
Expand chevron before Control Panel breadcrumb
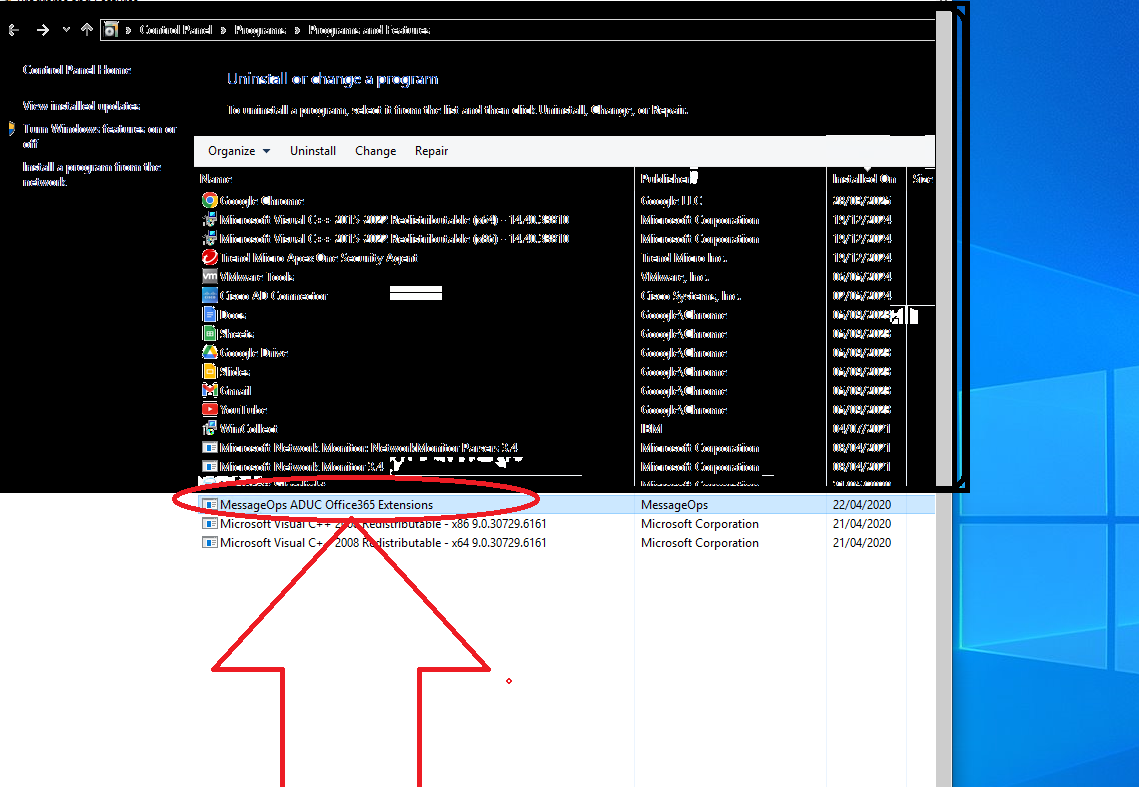[x=129, y=30]
